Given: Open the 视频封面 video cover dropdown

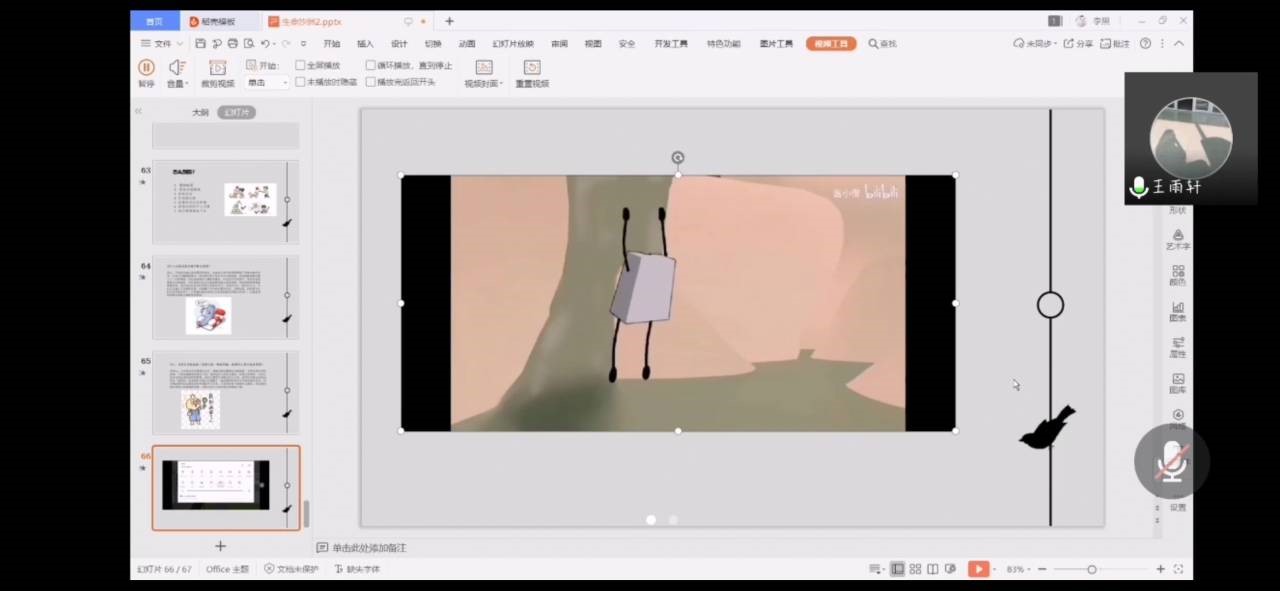Looking at the screenshot, I should [x=484, y=72].
